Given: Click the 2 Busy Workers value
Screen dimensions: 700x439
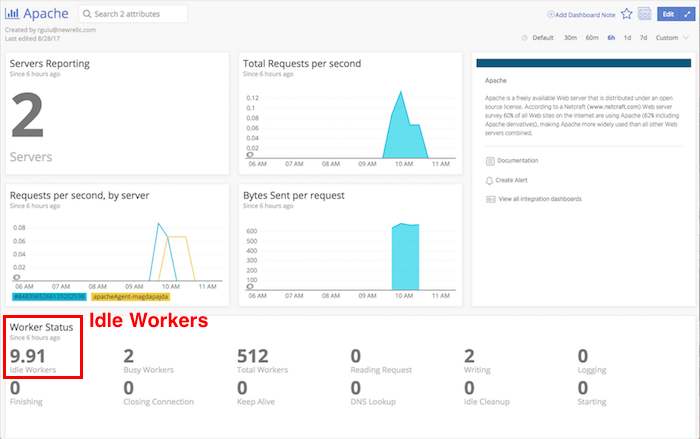Looking at the screenshot, I should 129,356.
